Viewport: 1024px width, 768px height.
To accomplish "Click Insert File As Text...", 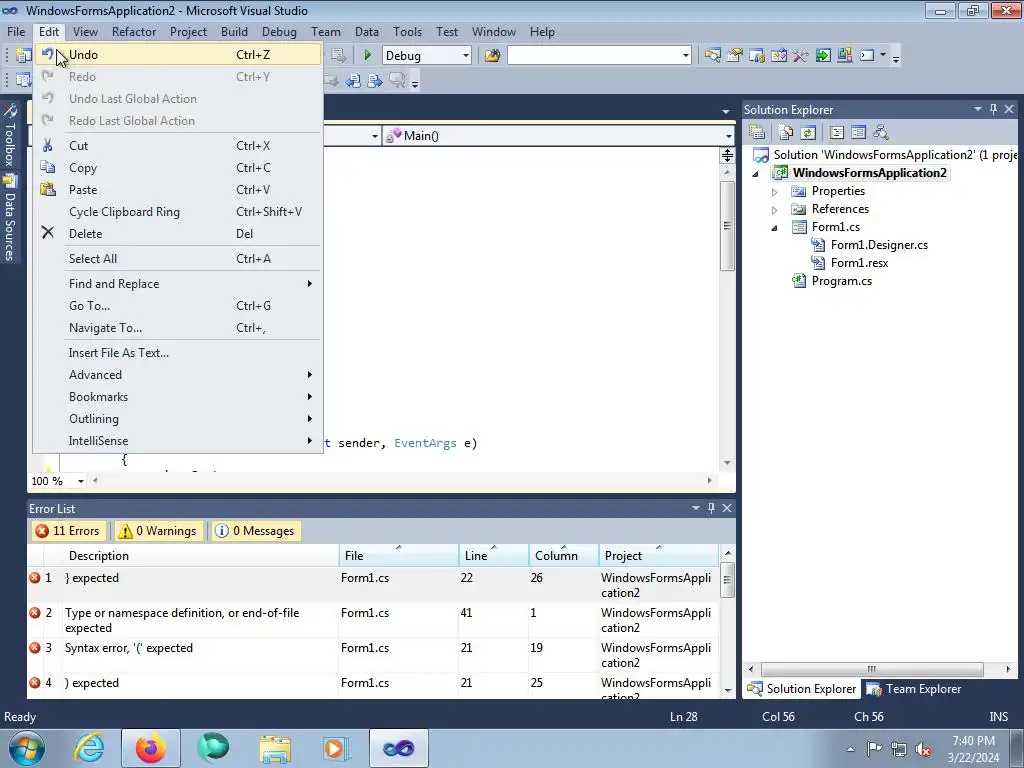I will coord(178,353).
